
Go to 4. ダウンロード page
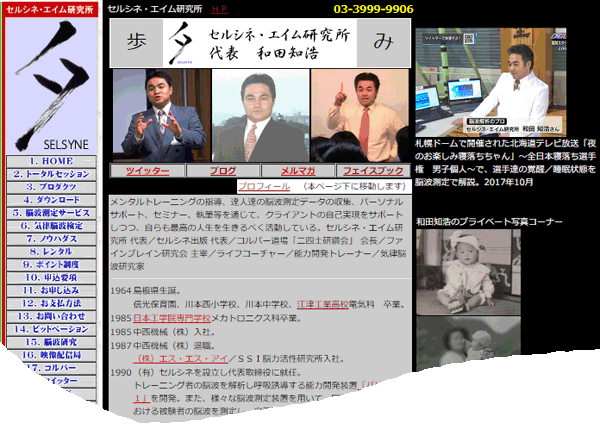51,200
